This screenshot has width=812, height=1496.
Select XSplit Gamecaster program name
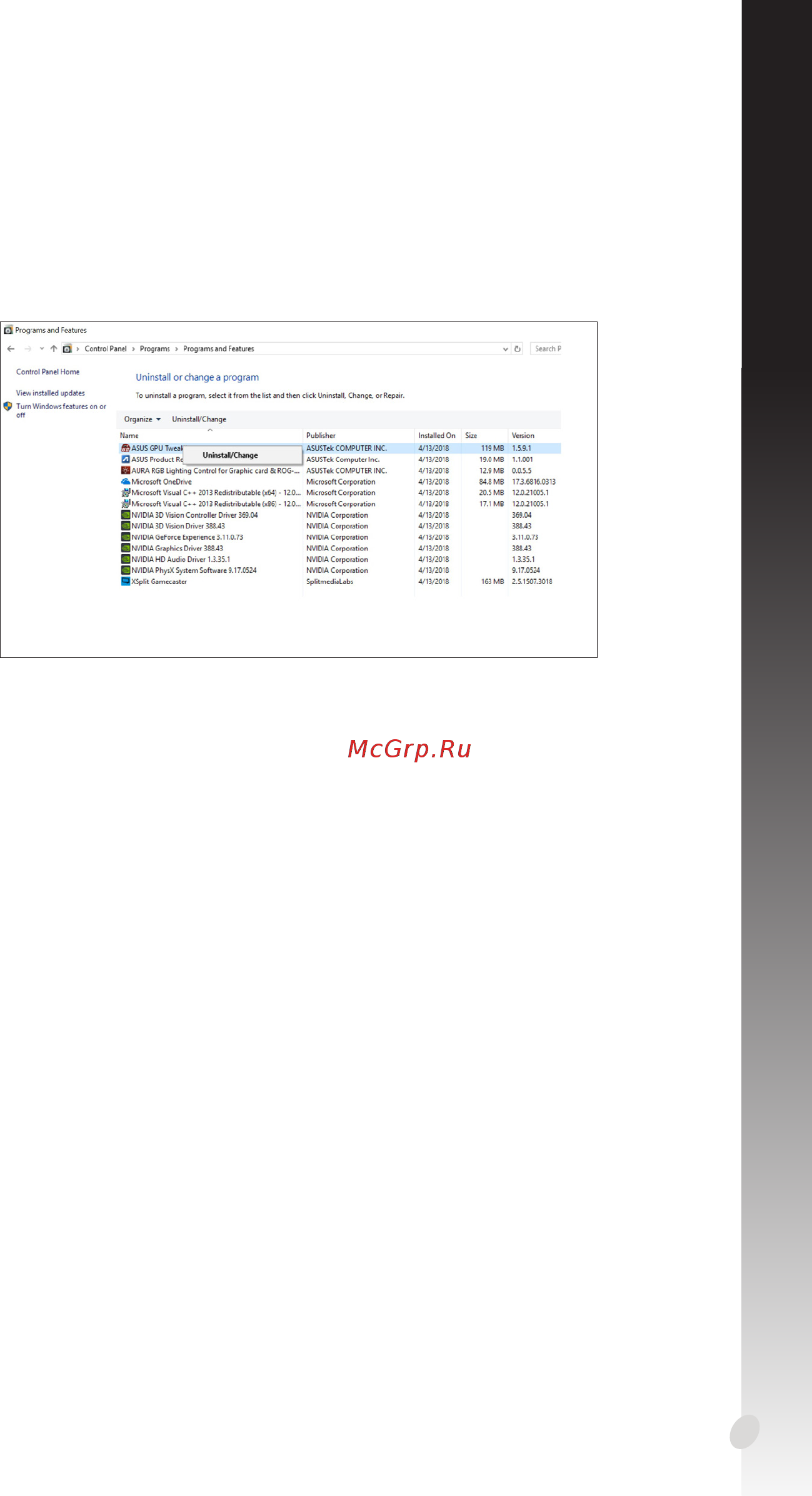point(159,582)
